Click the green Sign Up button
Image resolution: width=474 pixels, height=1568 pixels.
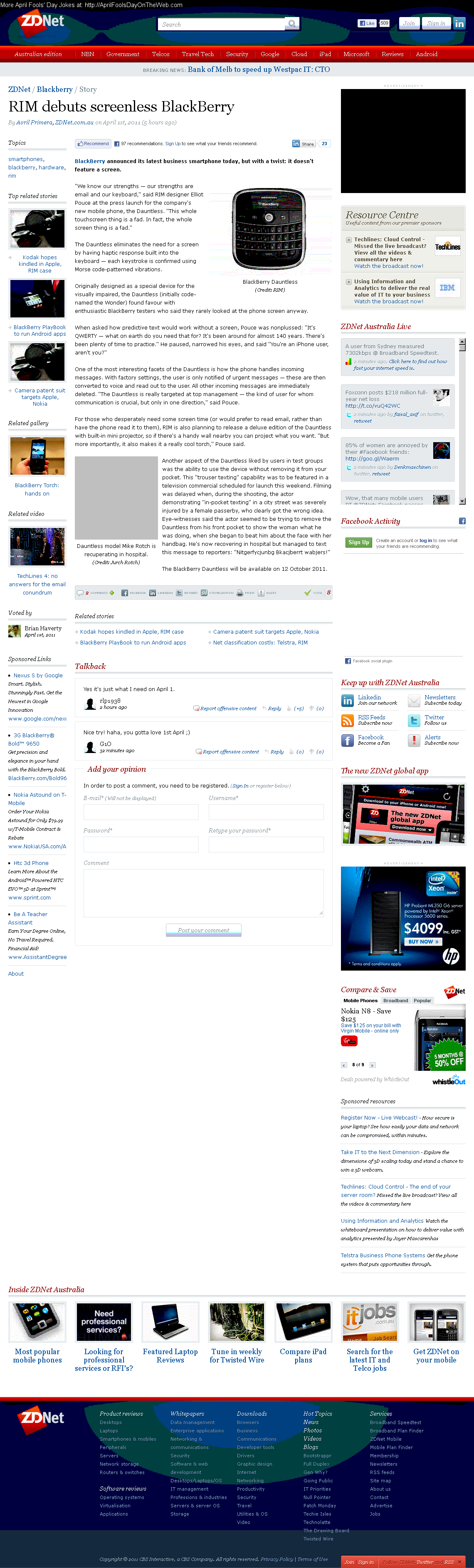click(x=358, y=542)
